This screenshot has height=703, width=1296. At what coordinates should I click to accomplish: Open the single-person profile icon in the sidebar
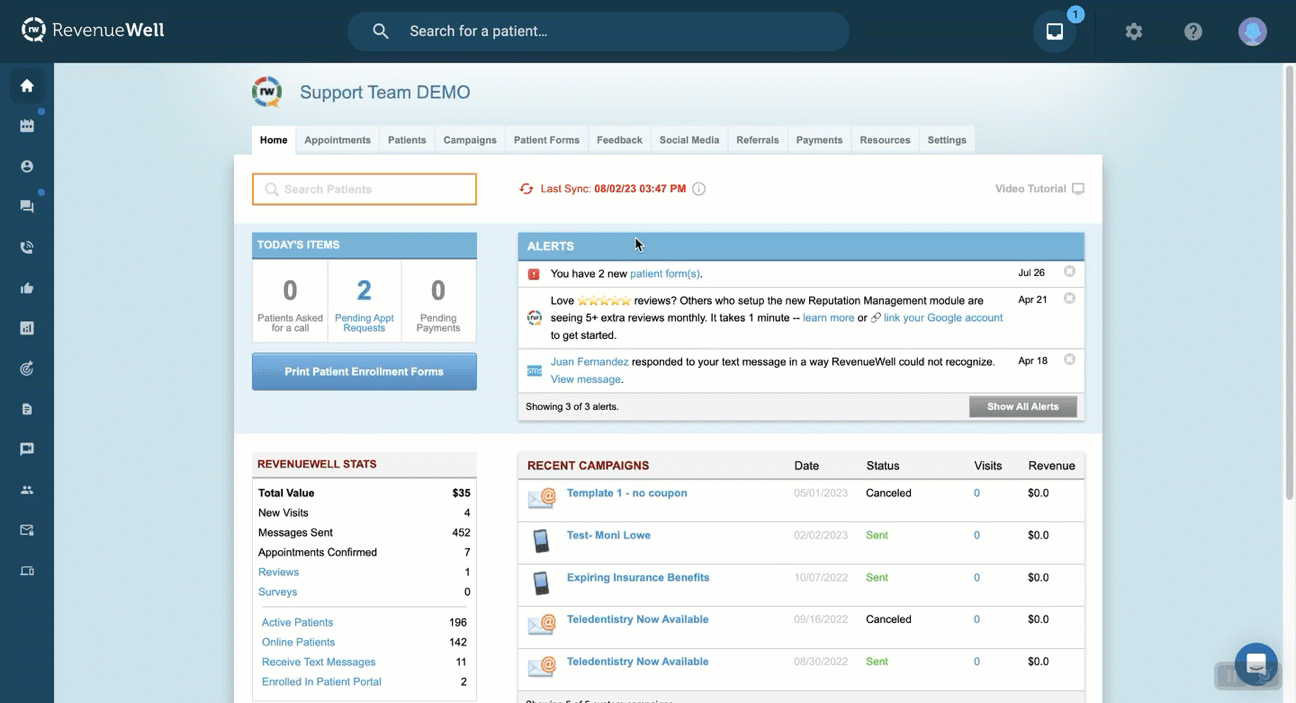pyautogui.click(x=27, y=167)
